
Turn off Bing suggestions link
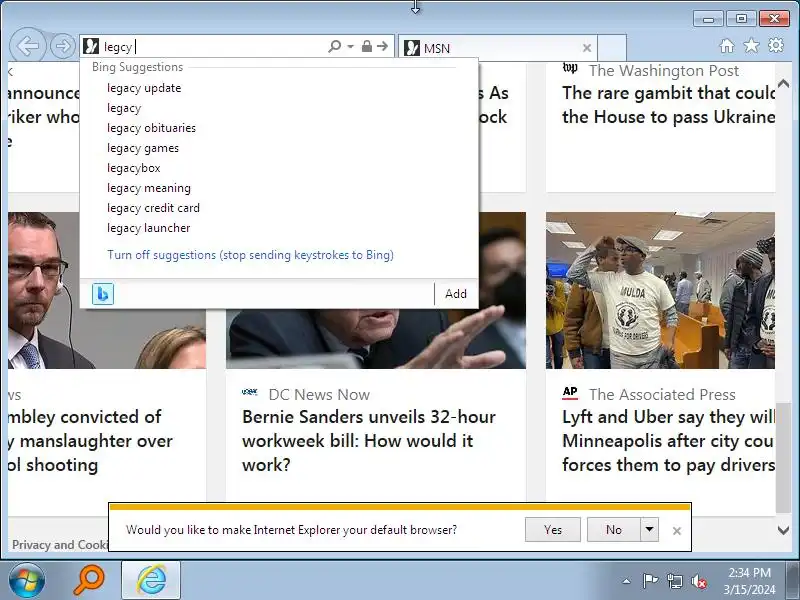(250, 255)
